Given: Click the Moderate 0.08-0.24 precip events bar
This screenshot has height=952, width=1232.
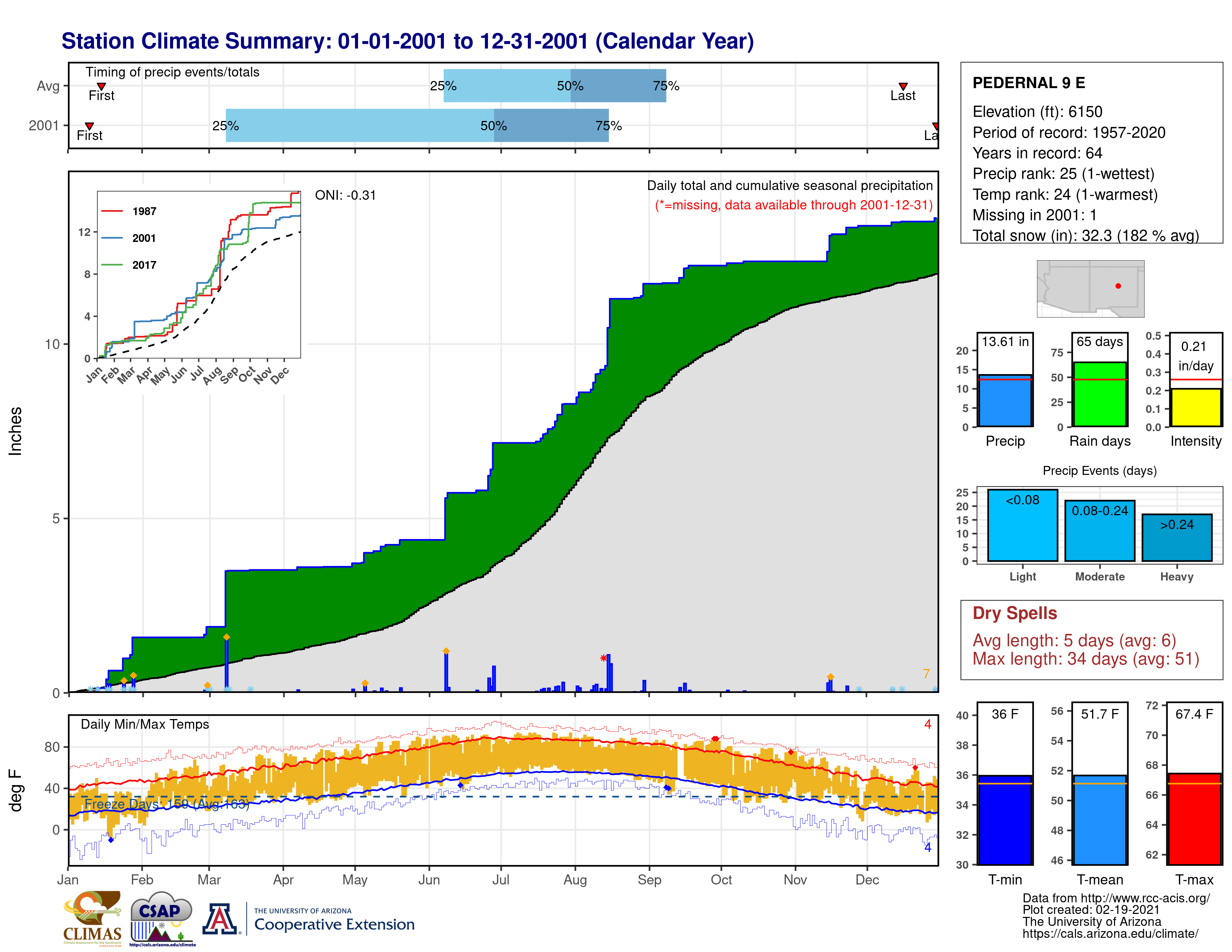Looking at the screenshot, I should 1099,531.
